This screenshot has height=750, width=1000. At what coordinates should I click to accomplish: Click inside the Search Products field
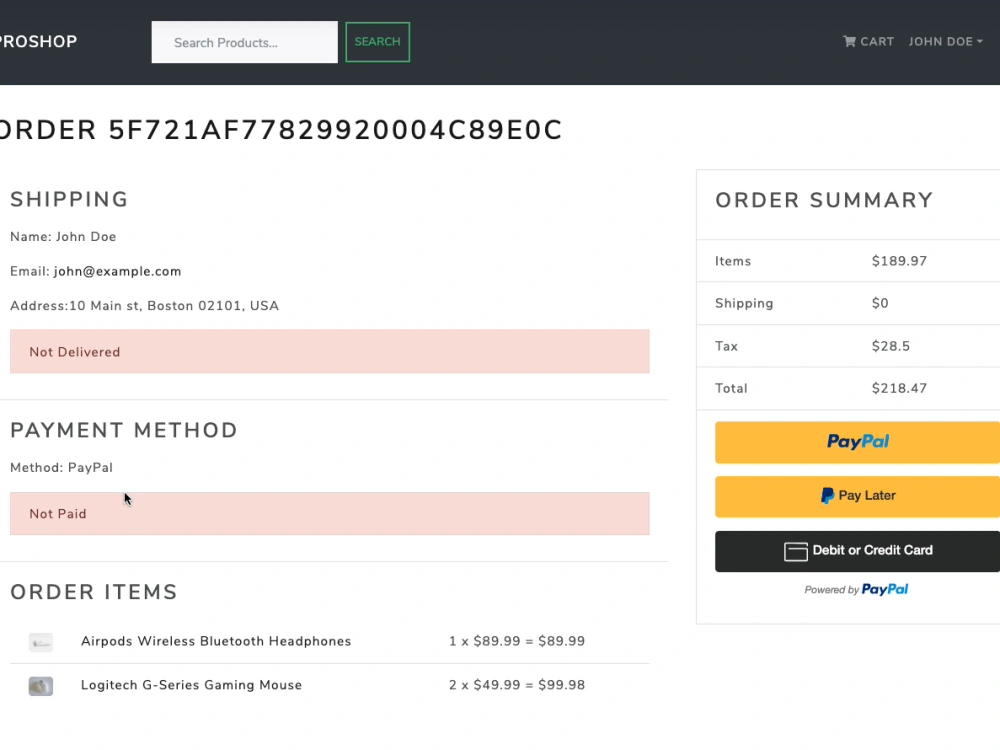tap(243, 42)
